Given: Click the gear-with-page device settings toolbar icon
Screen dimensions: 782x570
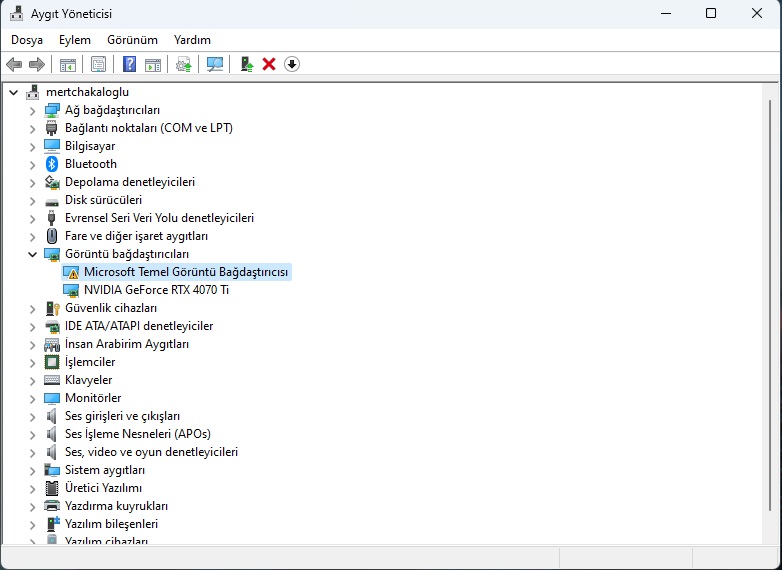Looking at the screenshot, I should click(184, 64).
